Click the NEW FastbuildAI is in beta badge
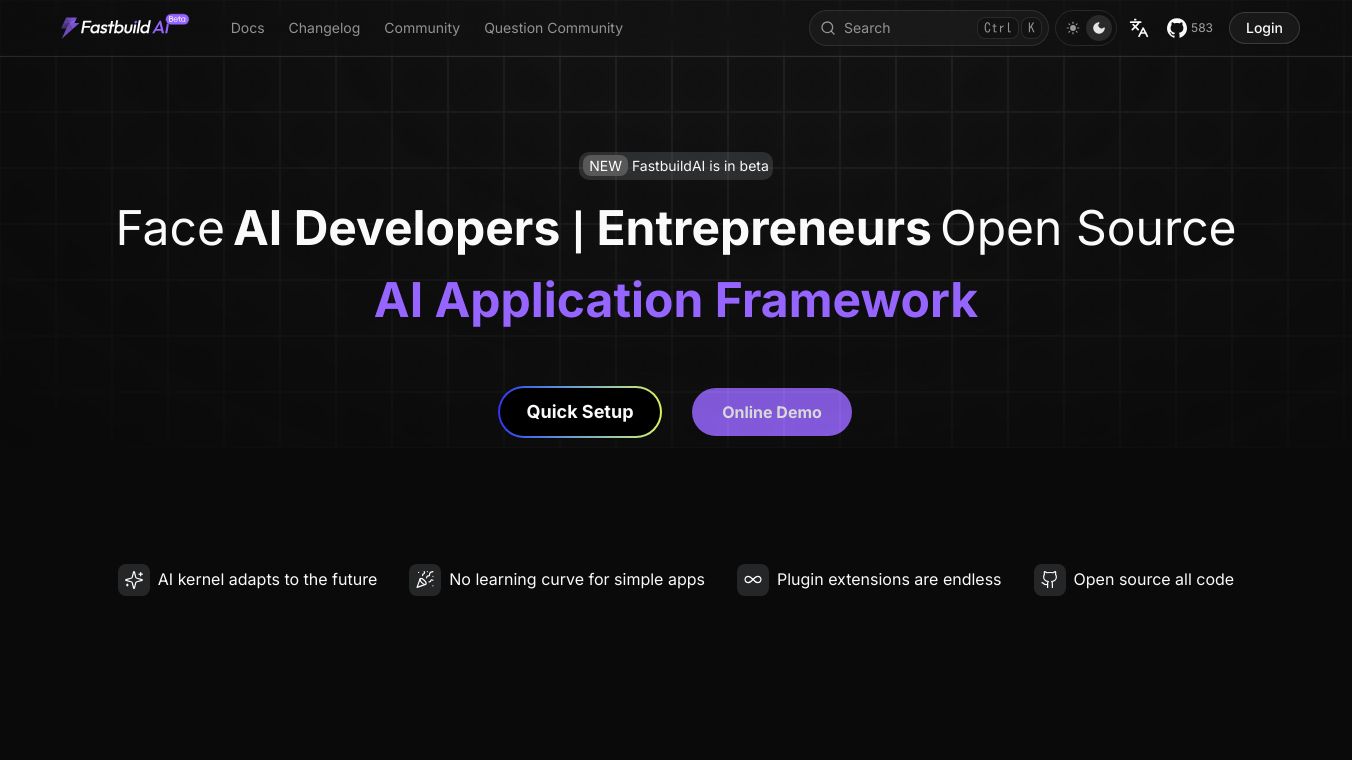This screenshot has width=1352, height=760. pos(676,166)
